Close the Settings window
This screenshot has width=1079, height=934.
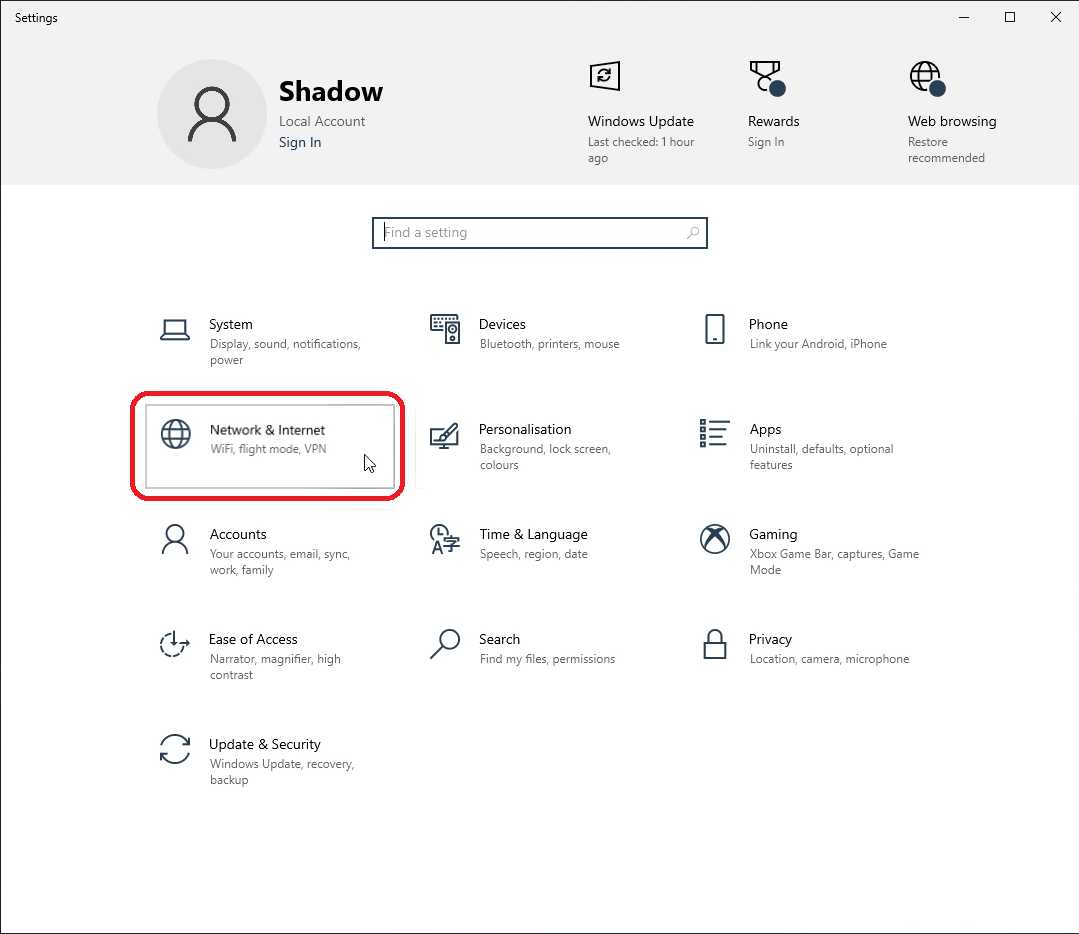[x=1056, y=17]
